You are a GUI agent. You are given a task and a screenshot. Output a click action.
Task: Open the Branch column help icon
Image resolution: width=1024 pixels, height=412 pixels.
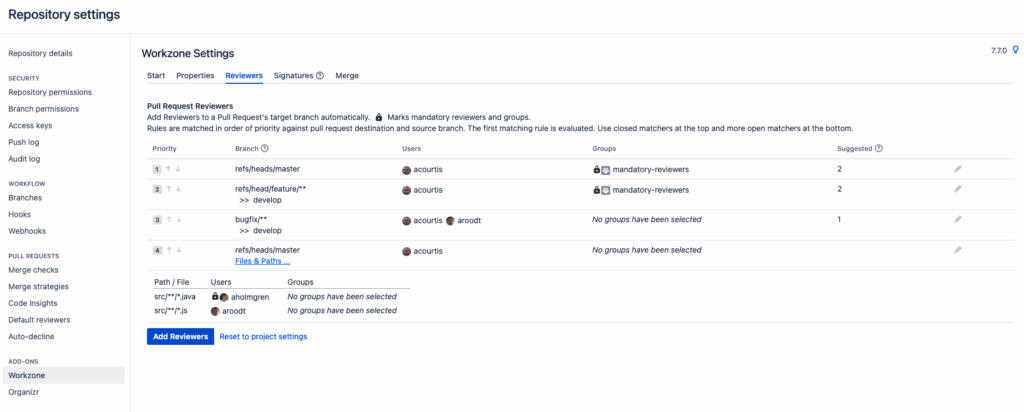[x=265, y=148]
